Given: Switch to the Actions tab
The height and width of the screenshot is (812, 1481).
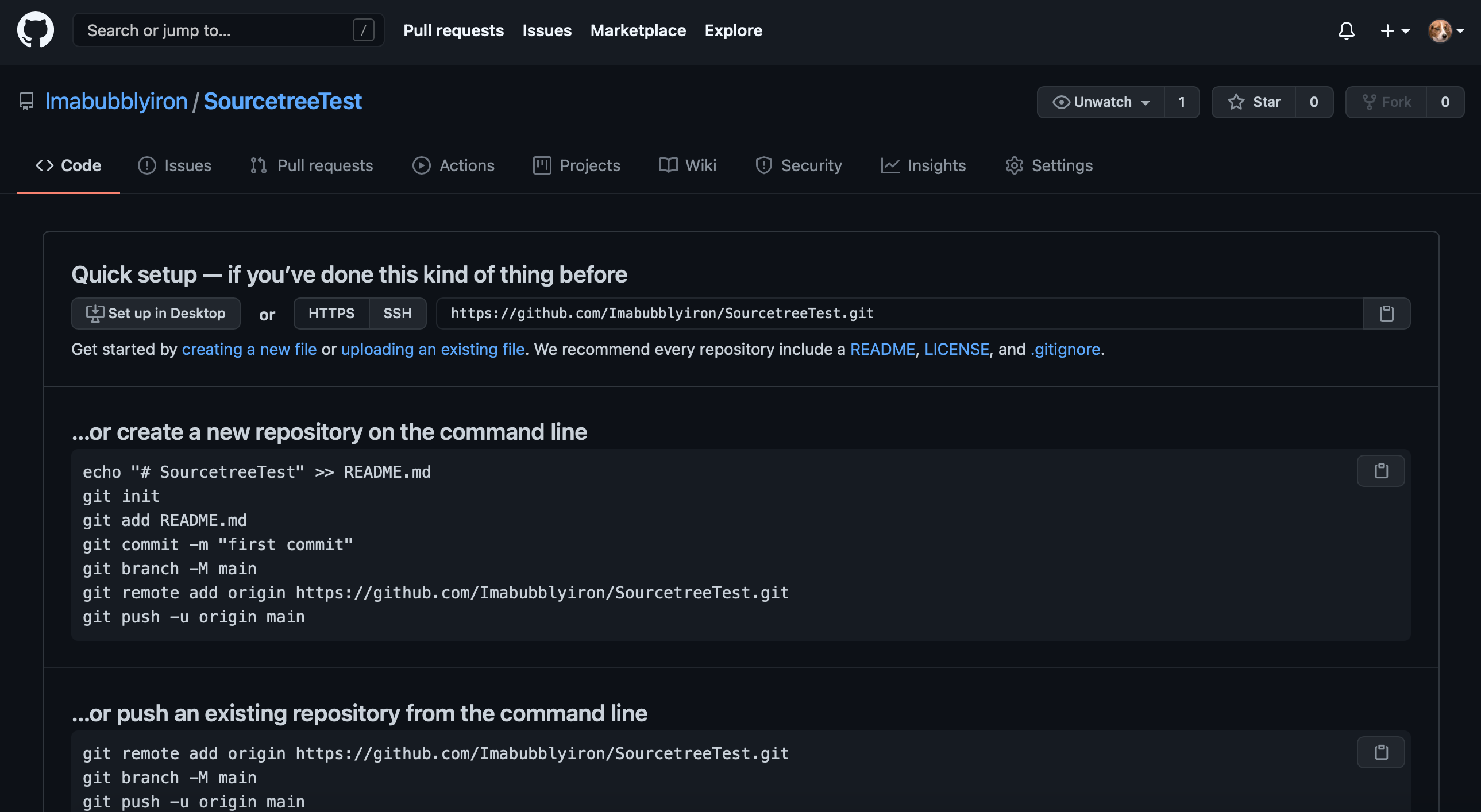Looking at the screenshot, I should click(x=454, y=165).
